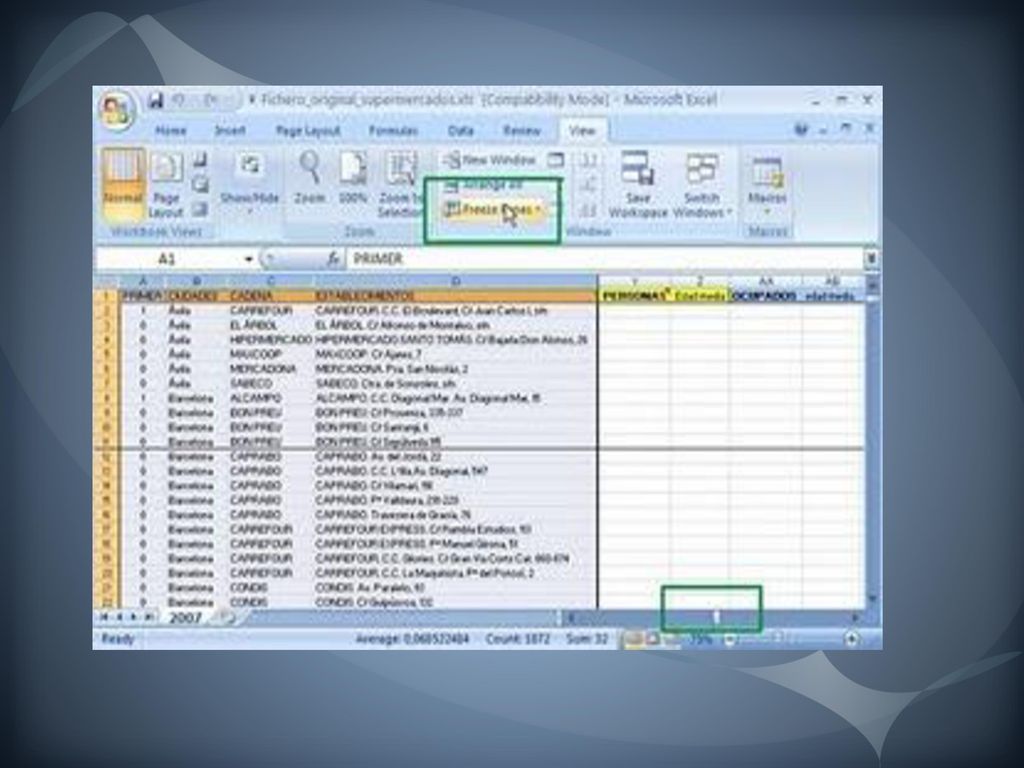The image size is (1024, 768).
Task: Click the Reset Window Position icon
Action: 588,210
